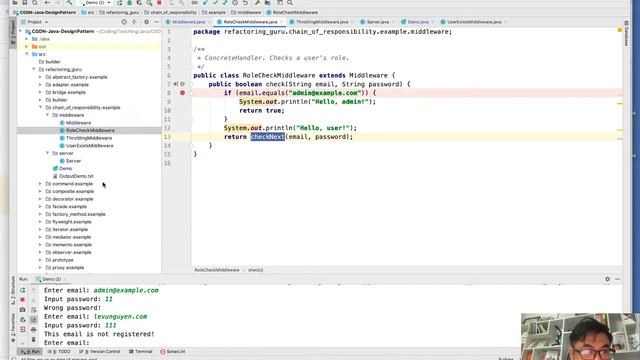Toggle the red breakpoint on line 8

pos(182,93)
